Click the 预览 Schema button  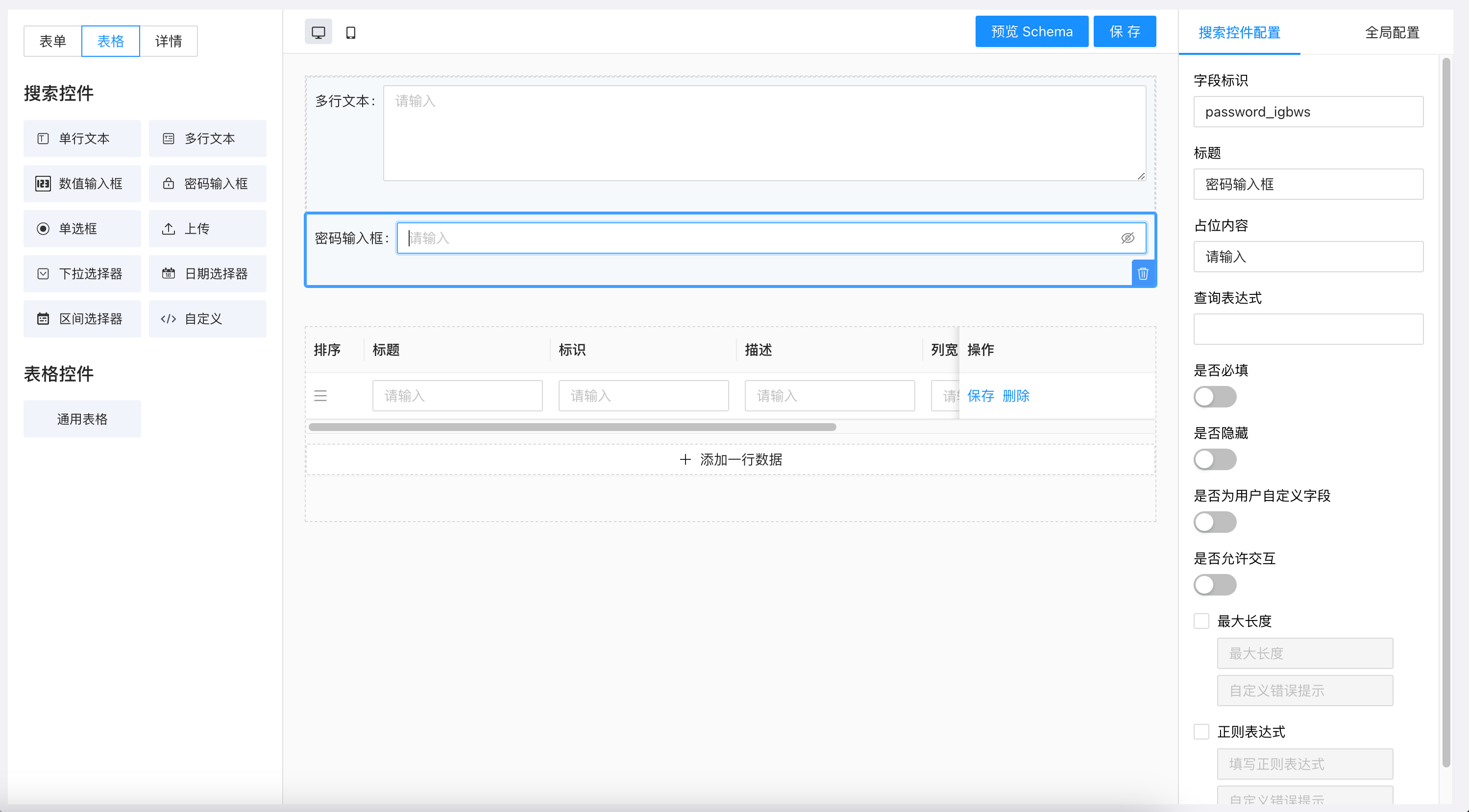[x=1031, y=31]
